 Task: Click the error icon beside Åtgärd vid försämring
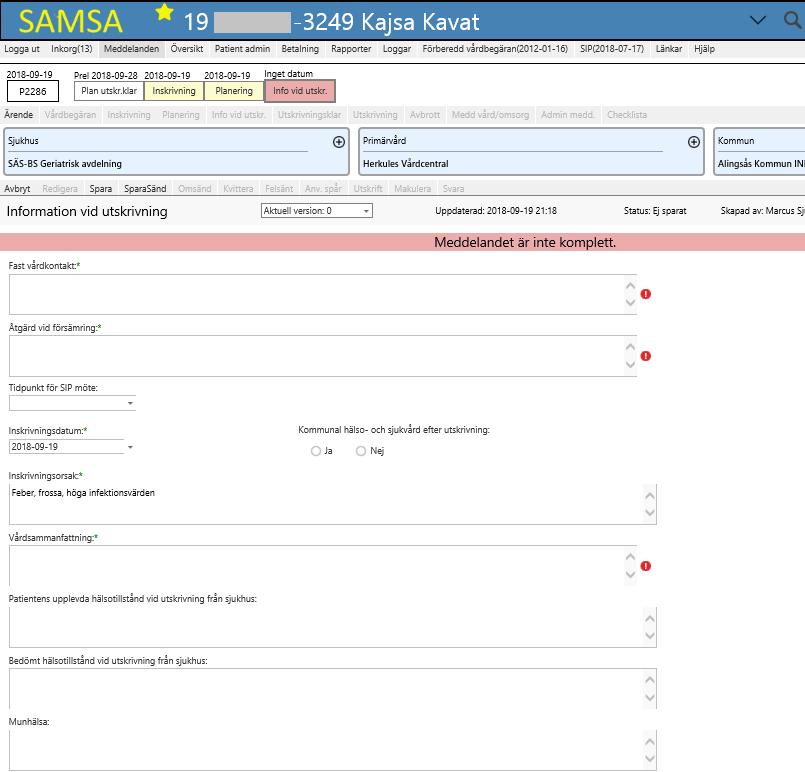646,356
